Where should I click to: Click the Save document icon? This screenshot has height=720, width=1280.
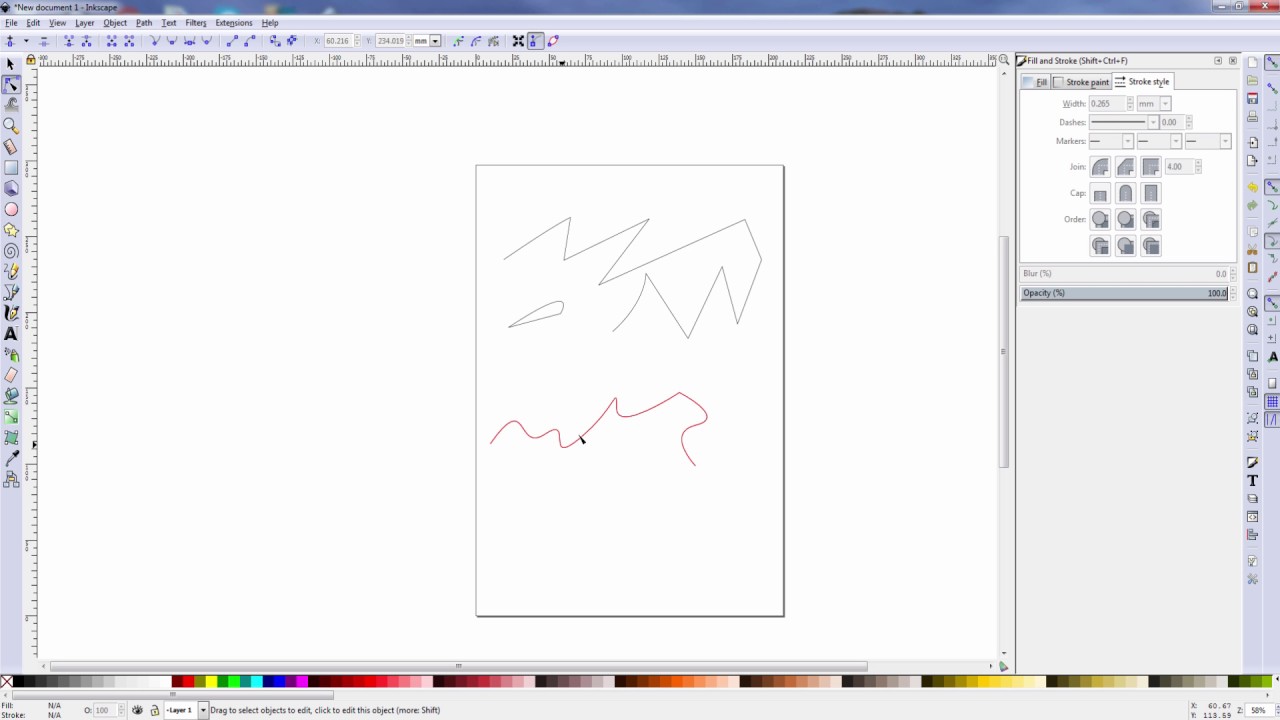(1253, 99)
